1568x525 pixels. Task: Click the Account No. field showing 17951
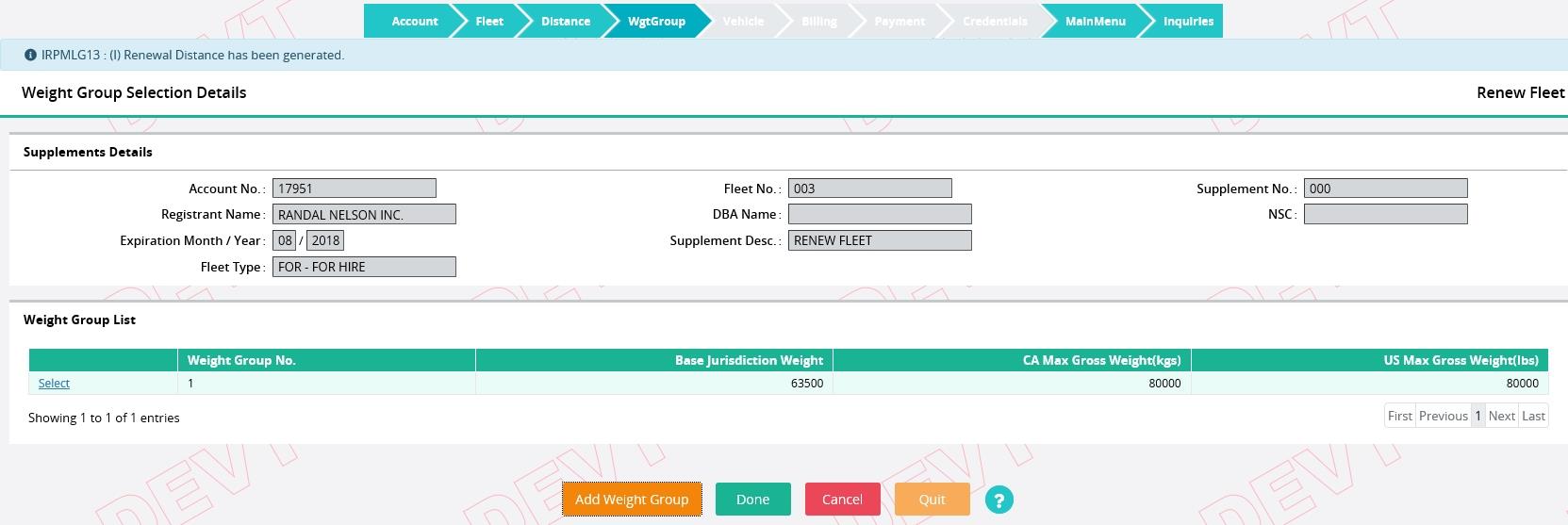pyautogui.click(x=355, y=189)
